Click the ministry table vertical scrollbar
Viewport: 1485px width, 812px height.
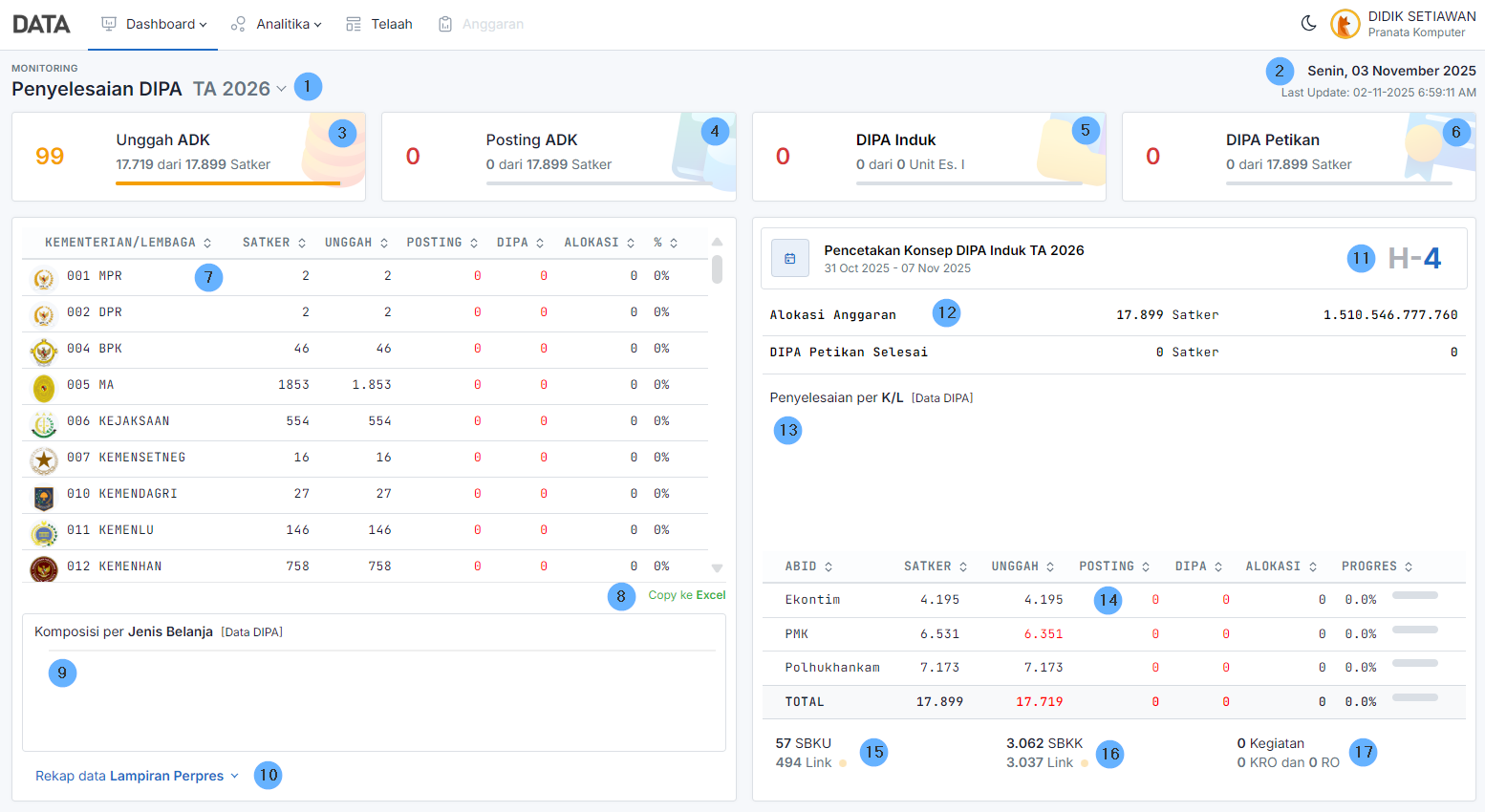click(x=717, y=270)
